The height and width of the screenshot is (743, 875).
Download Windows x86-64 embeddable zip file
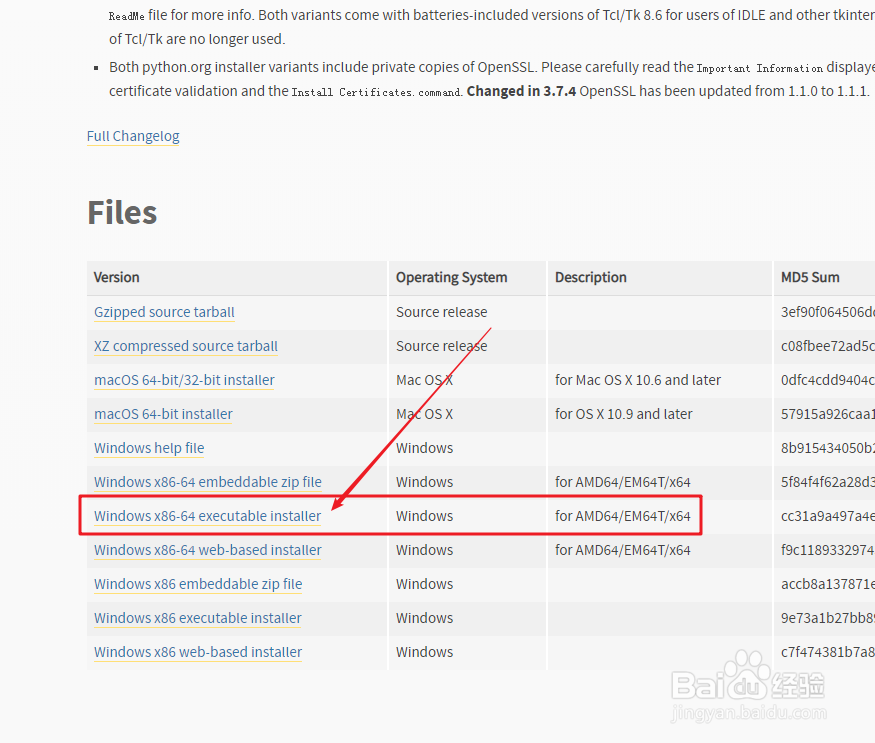208,482
